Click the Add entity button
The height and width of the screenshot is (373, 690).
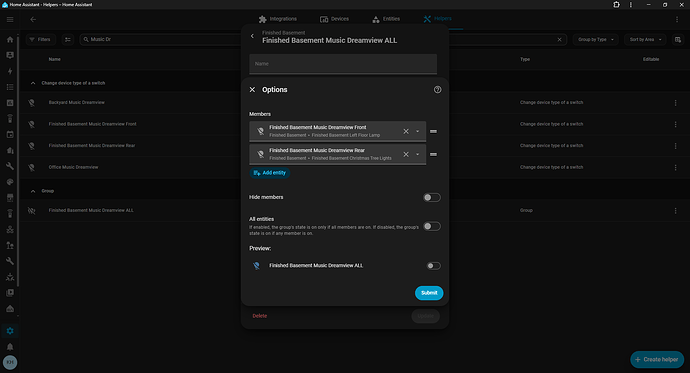[x=270, y=173]
